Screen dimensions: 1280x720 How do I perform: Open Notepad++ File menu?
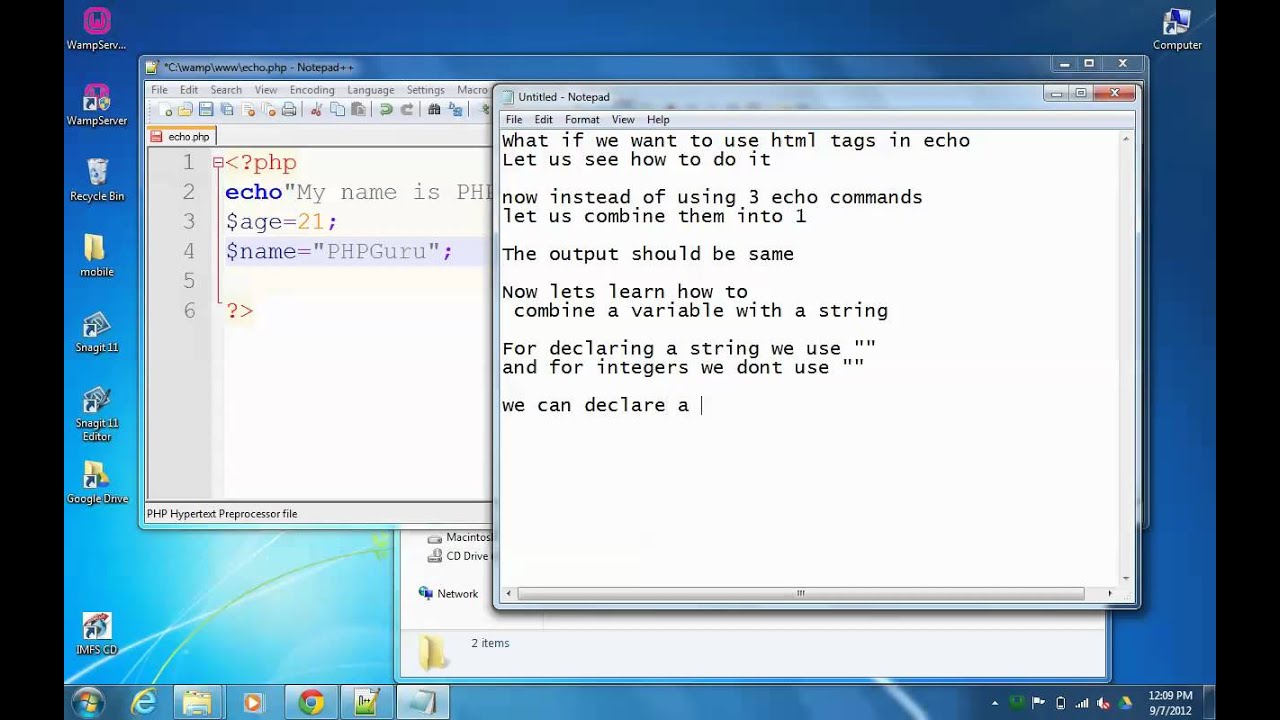click(159, 90)
